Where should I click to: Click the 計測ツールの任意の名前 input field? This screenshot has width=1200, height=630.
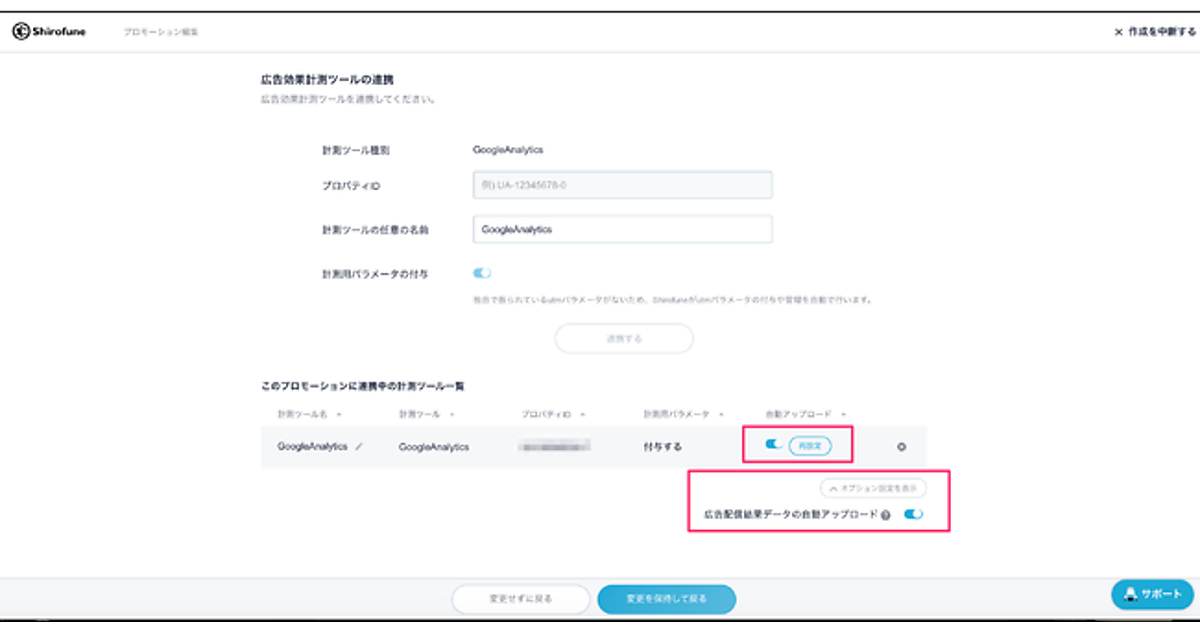tap(622, 229)
